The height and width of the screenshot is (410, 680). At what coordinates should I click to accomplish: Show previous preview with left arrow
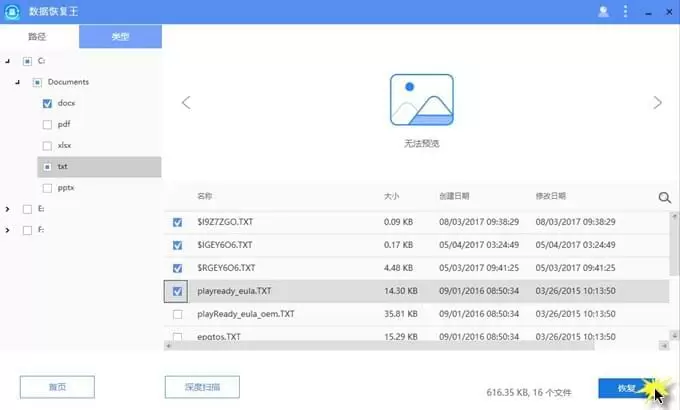click(x=186, y=103)
